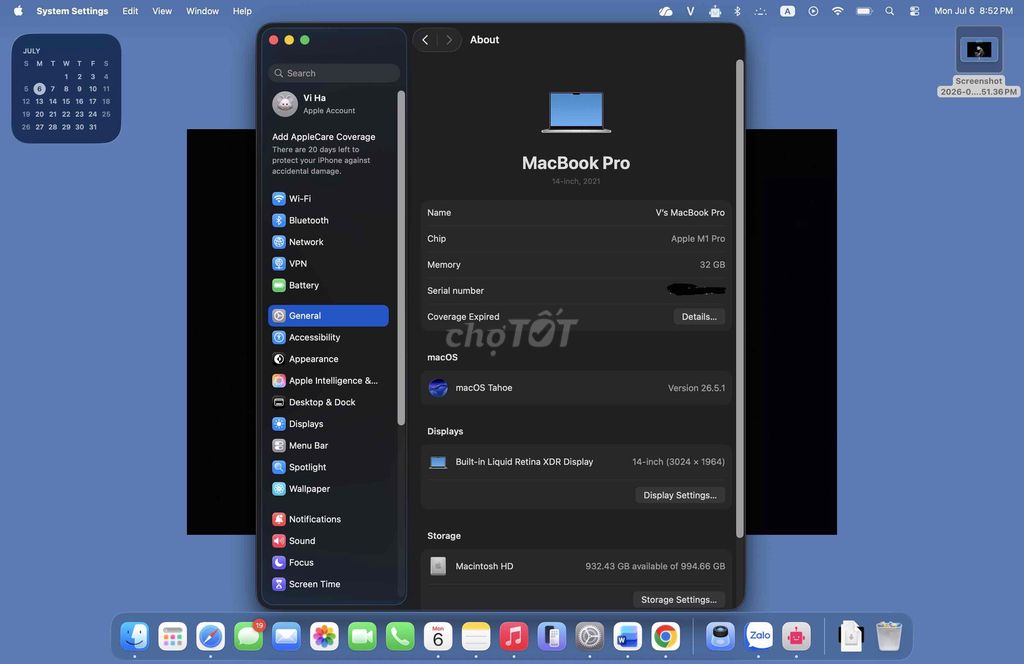1024x664 pixels.
Task: Open Appearance settings
Action: pos(328,358)
